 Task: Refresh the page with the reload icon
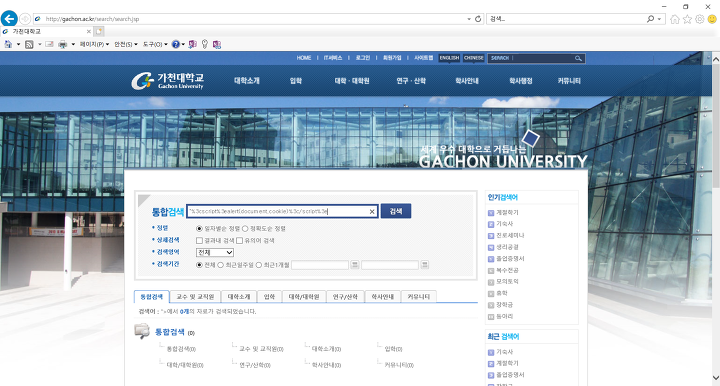pyautogui.click(x=478, y=19)
